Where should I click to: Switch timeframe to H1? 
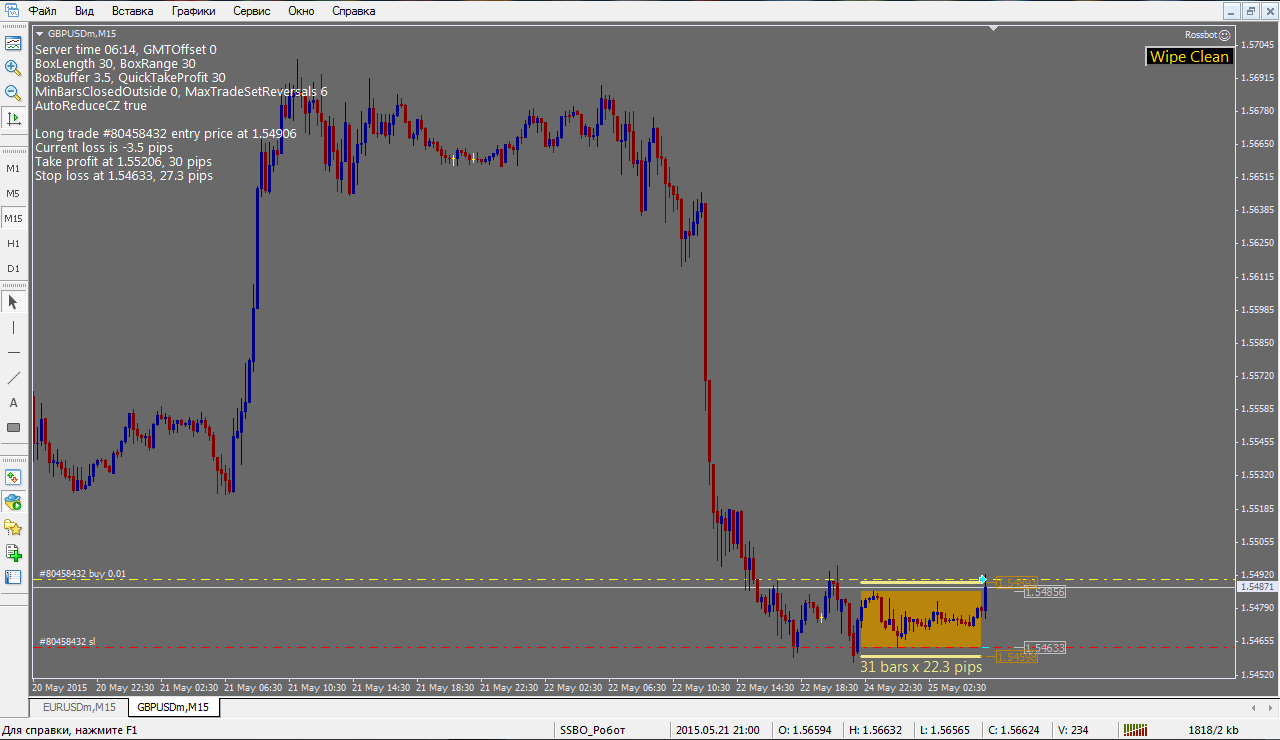coord(13,243)
